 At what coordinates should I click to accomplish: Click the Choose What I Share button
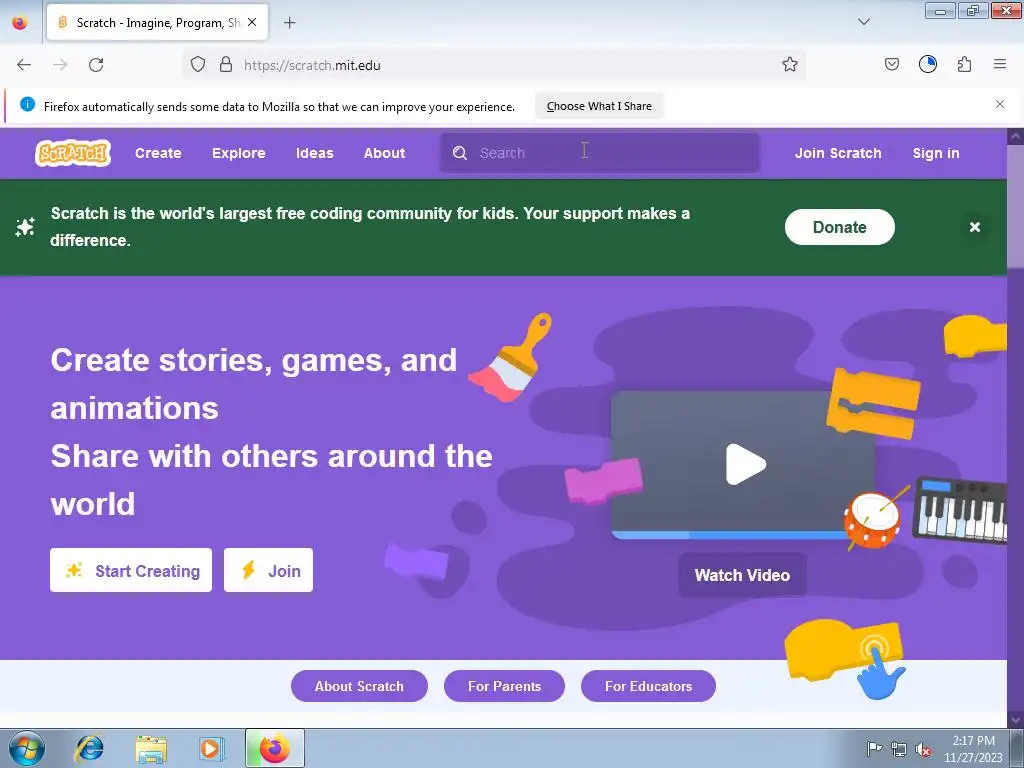point(599,106)
